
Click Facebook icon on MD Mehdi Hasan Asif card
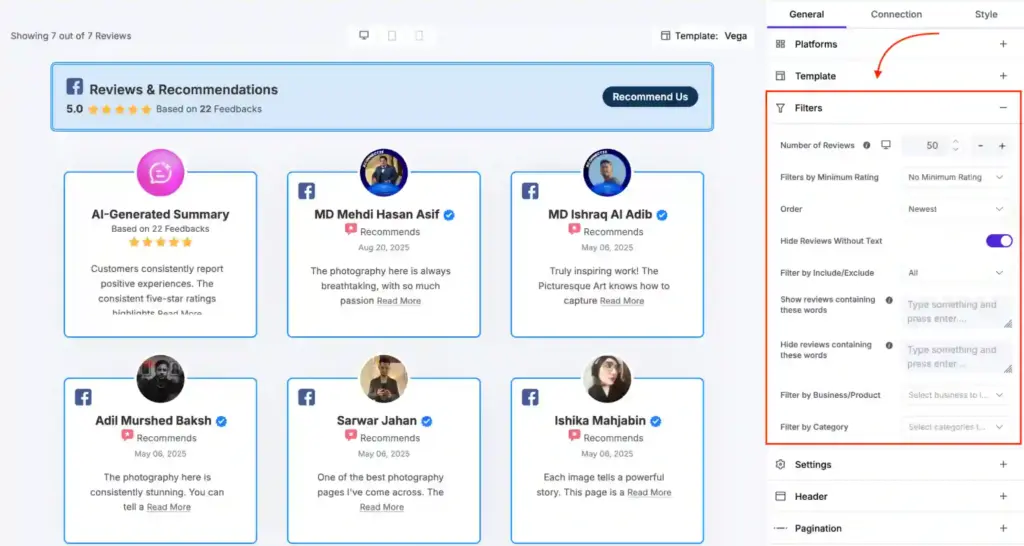pyautogui.click(x=306, y=191)
